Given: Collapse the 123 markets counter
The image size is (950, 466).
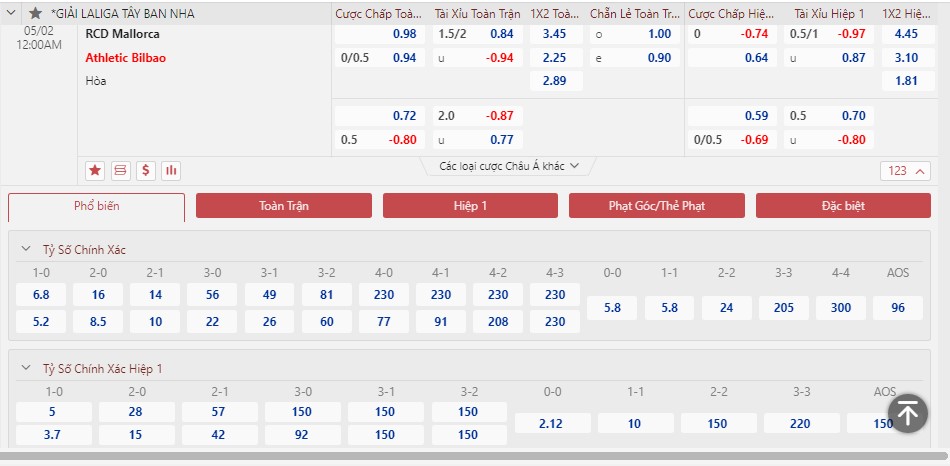Looking at the screenshot, I should (x=905, y=171).
